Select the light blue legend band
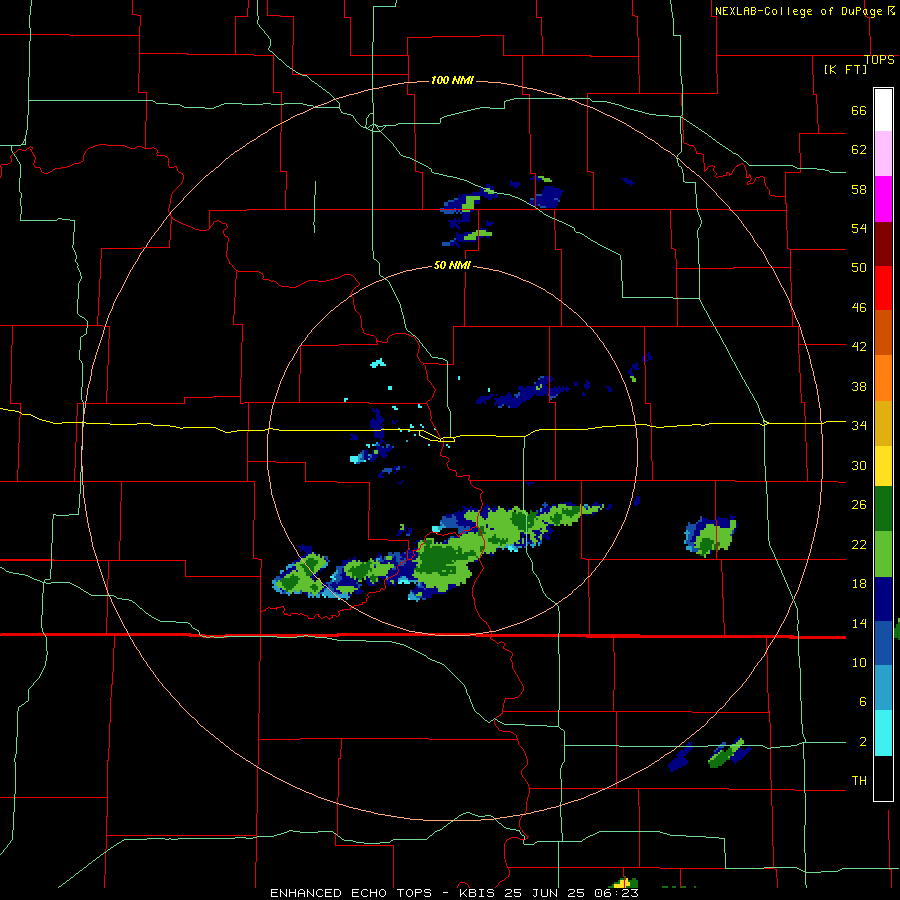The height and width of the screenshot is (900, 900). 883,688
